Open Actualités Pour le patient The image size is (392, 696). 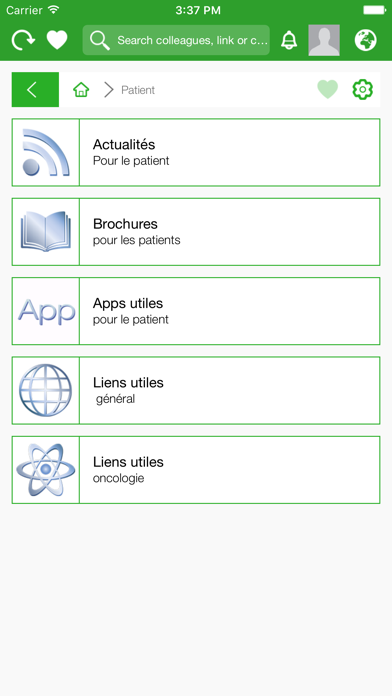[196, 152]
